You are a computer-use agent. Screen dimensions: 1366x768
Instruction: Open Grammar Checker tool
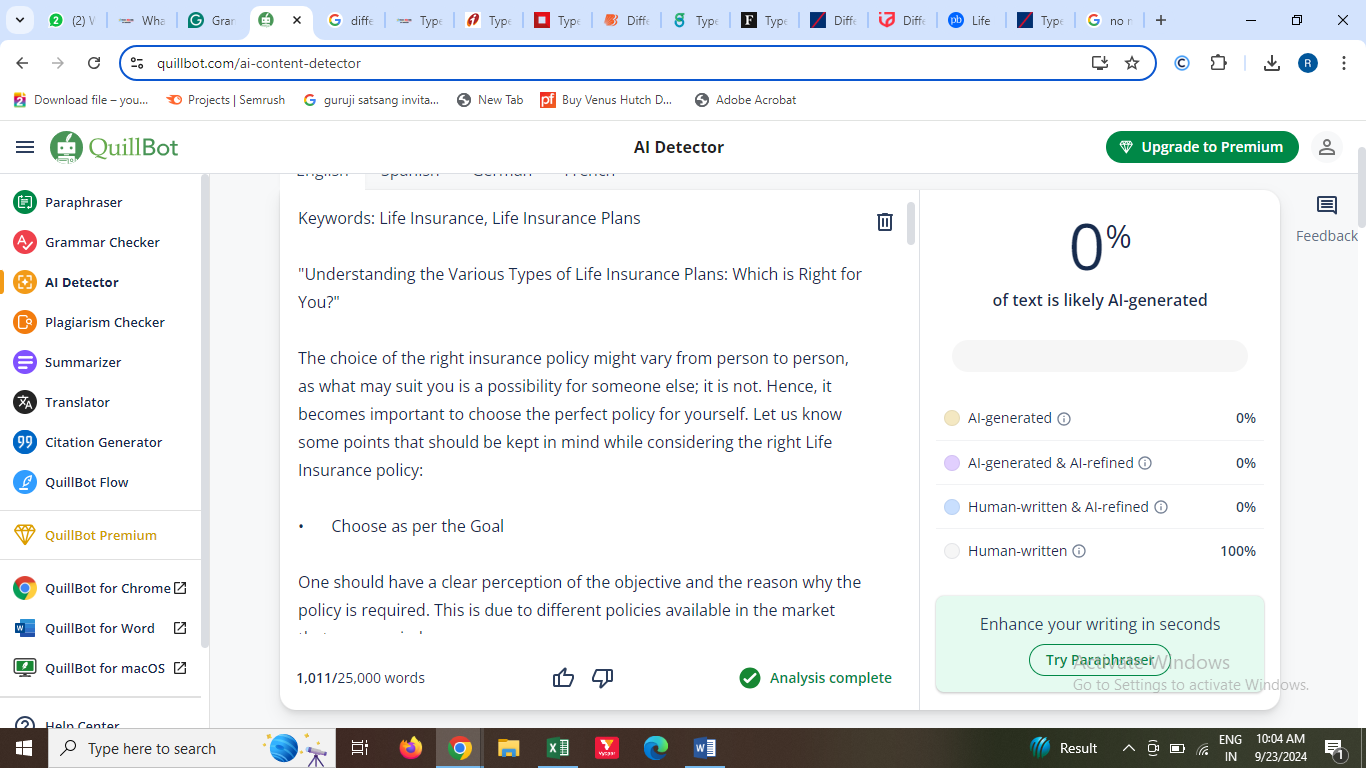(102, 242)
